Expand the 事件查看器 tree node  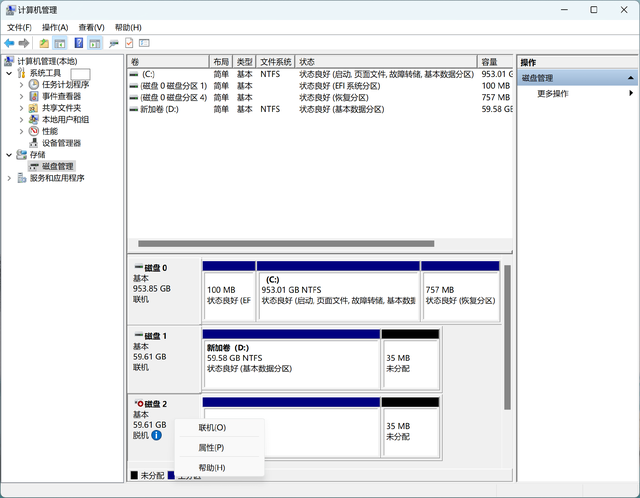(x=21, y=96)
